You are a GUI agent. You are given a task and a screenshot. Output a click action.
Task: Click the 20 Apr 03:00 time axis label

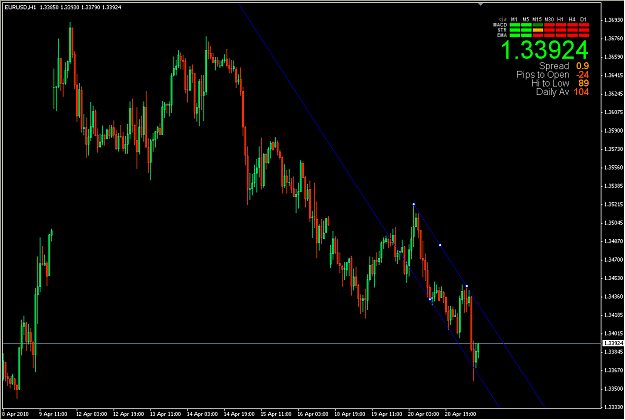click(x=423, y=414)
